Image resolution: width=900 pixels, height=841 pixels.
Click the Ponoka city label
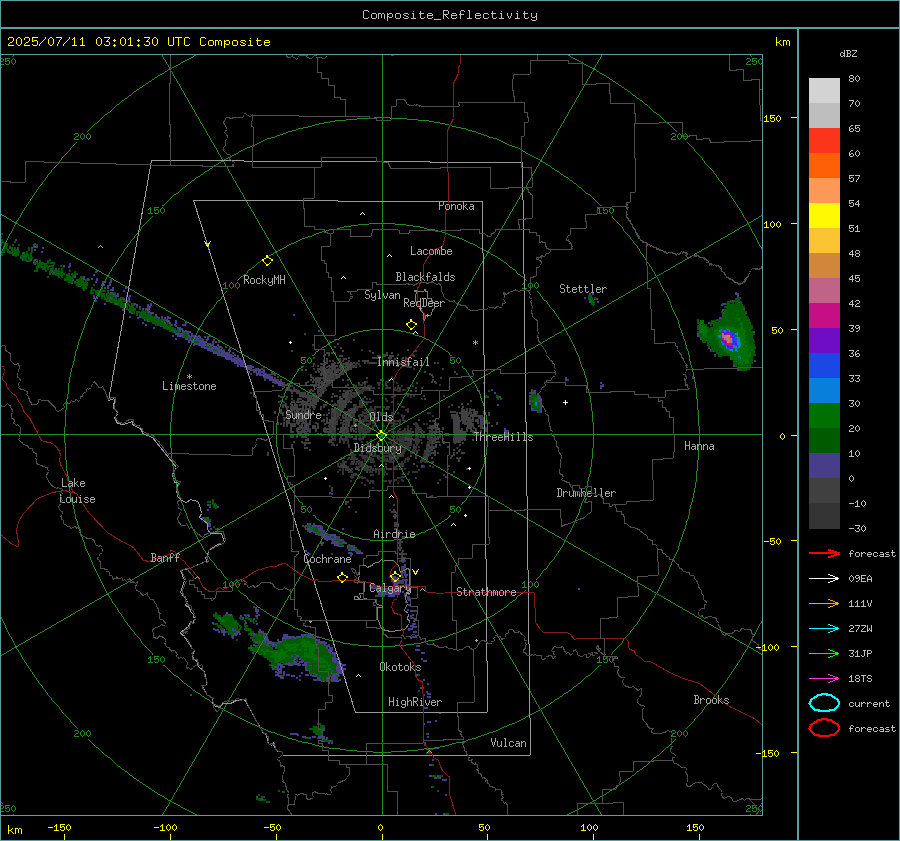pyautogui.click(x=456, y=206)
